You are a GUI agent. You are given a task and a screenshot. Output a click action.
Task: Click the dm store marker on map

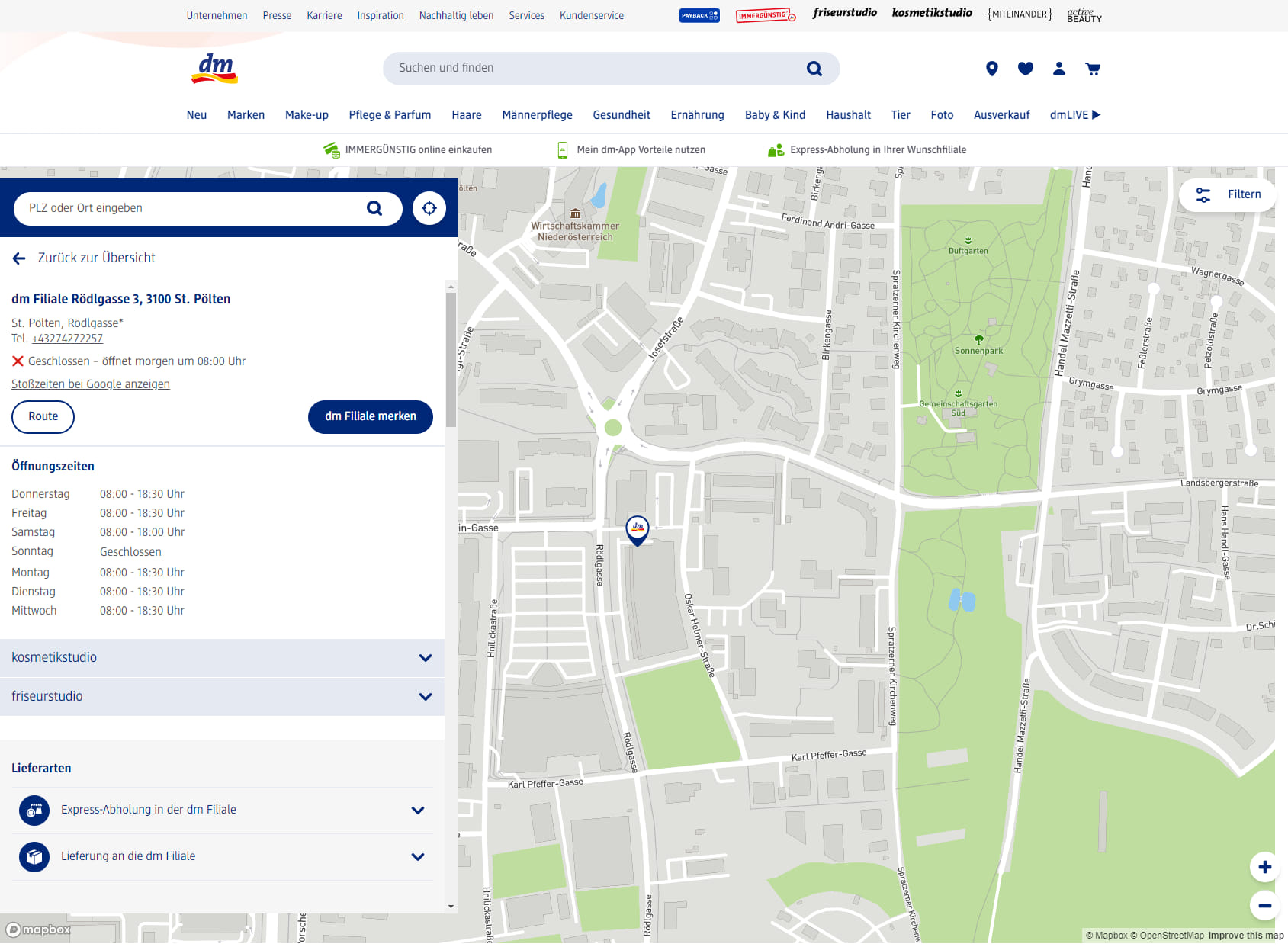pyautogui.click(x=638, y=530)
